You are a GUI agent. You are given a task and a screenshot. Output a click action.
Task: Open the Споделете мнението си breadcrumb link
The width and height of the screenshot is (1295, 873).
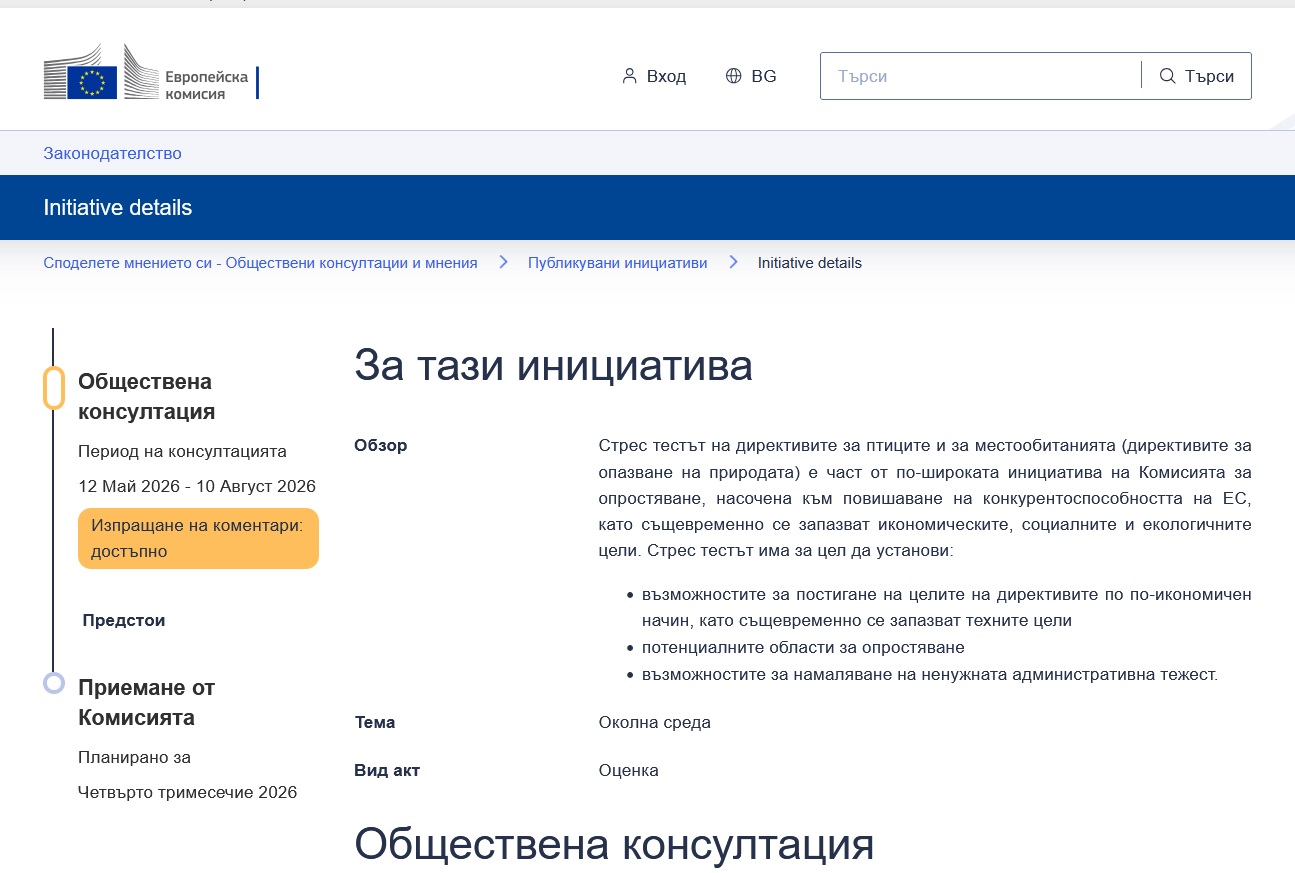[260, 263]
